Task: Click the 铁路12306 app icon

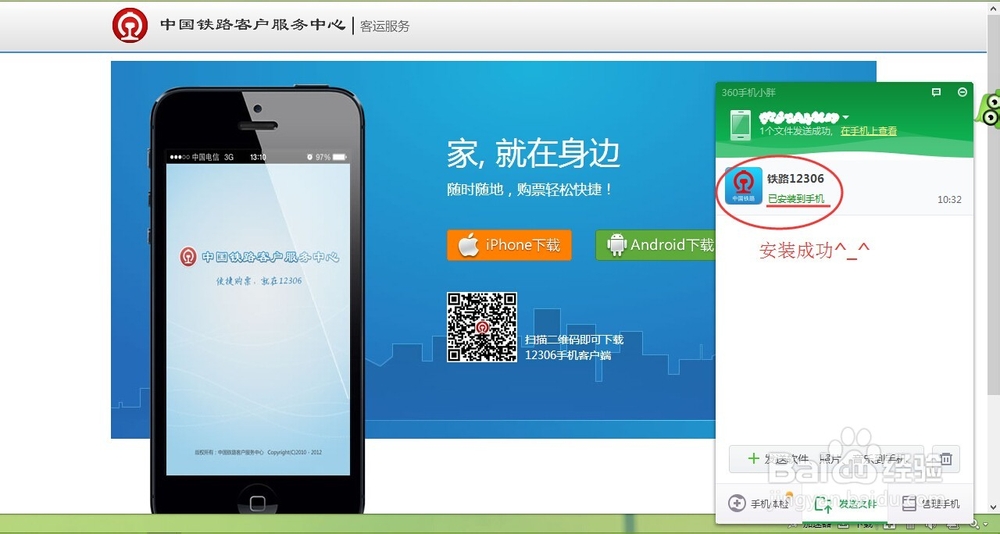Action: pos(744,186)
